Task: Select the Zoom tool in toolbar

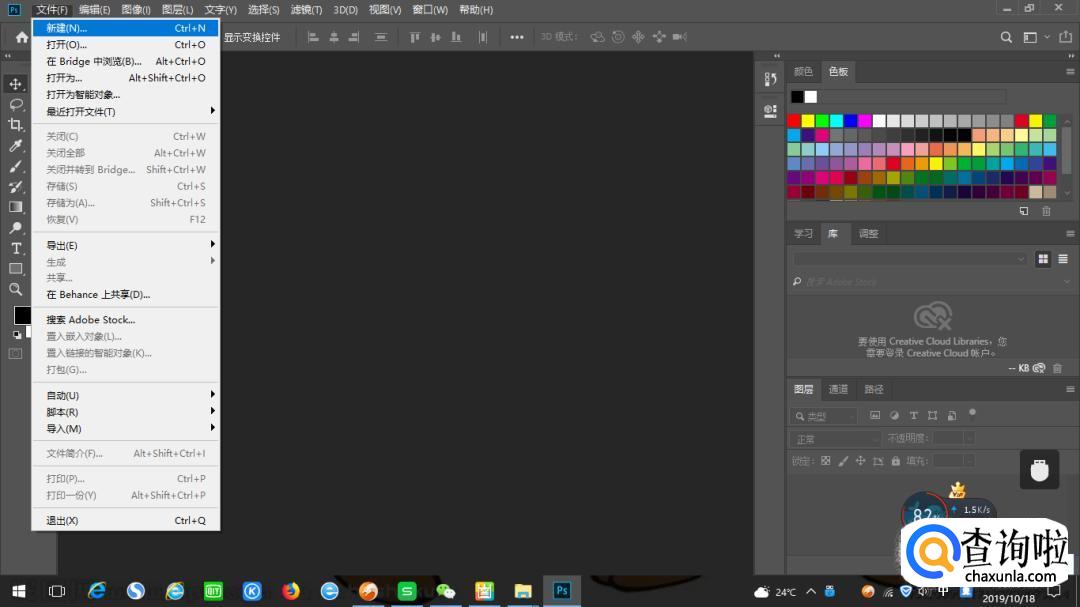Action: 16,289
